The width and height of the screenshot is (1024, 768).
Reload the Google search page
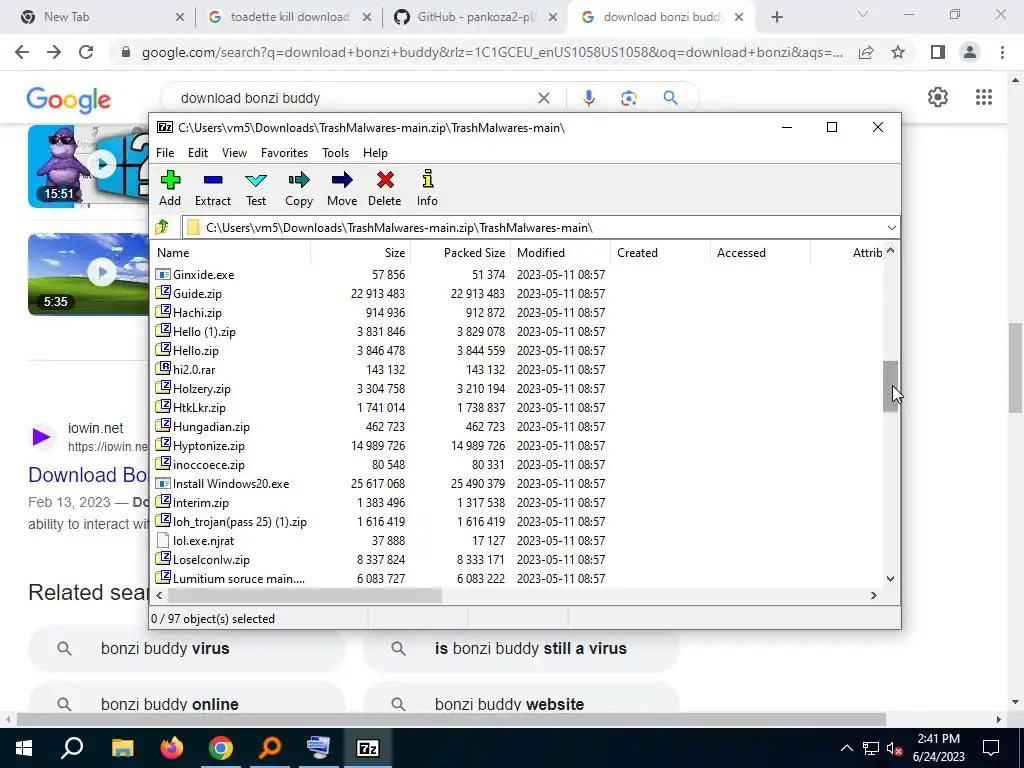click(86, 52)
